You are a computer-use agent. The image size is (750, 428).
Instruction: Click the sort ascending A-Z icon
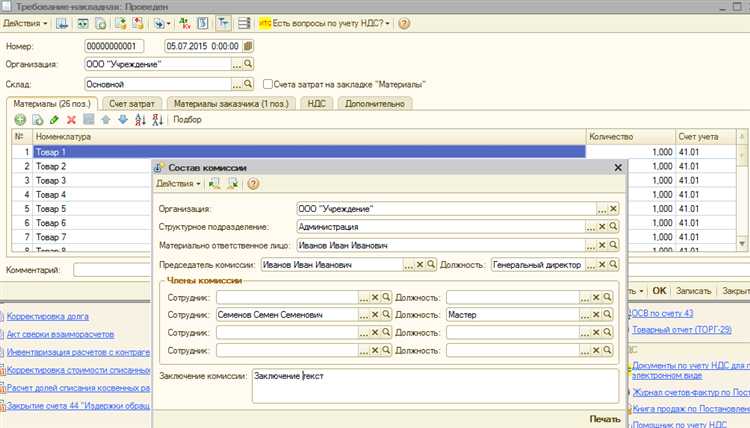tap(141, 120)
